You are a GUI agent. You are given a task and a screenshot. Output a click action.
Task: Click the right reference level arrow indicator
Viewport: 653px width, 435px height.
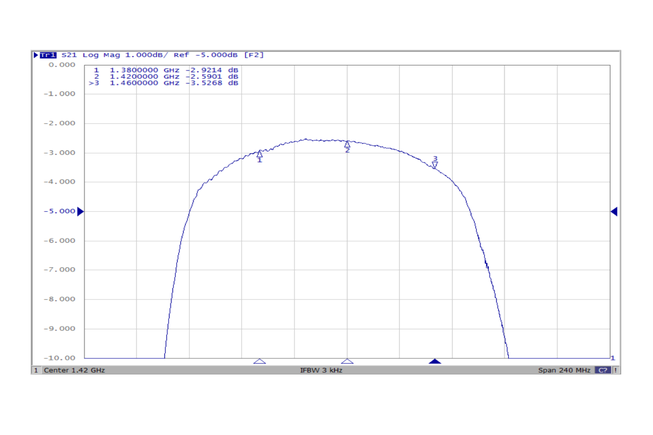614,211
